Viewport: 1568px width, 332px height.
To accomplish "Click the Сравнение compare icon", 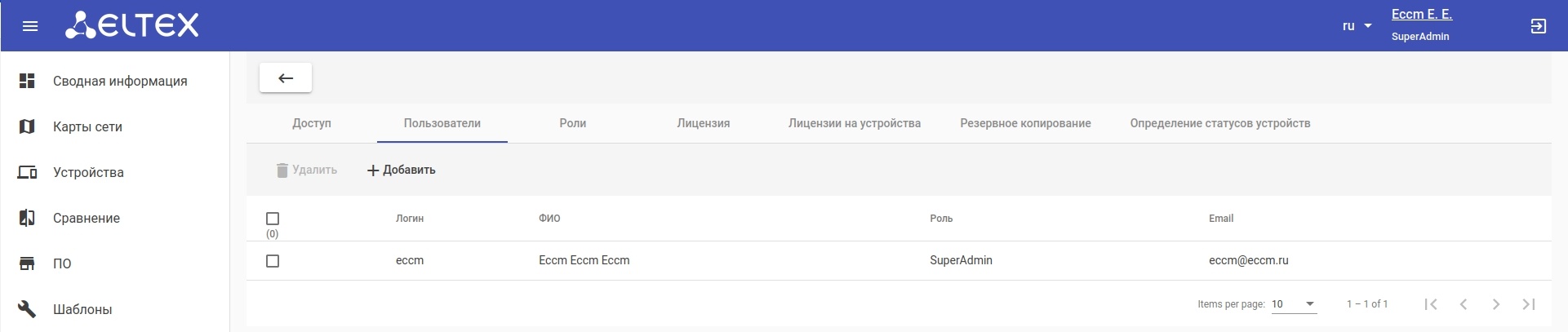I will tap(27, 218).
